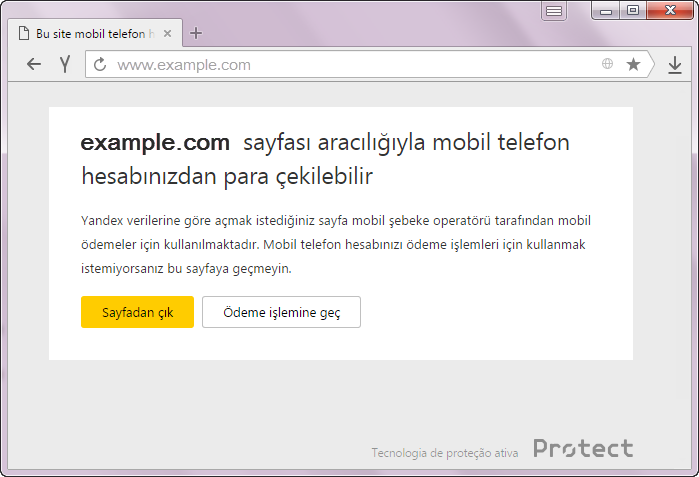Open Yandex home via the Y icon
This screenshot has width=699, height=477.
click(x=65, y=65)
